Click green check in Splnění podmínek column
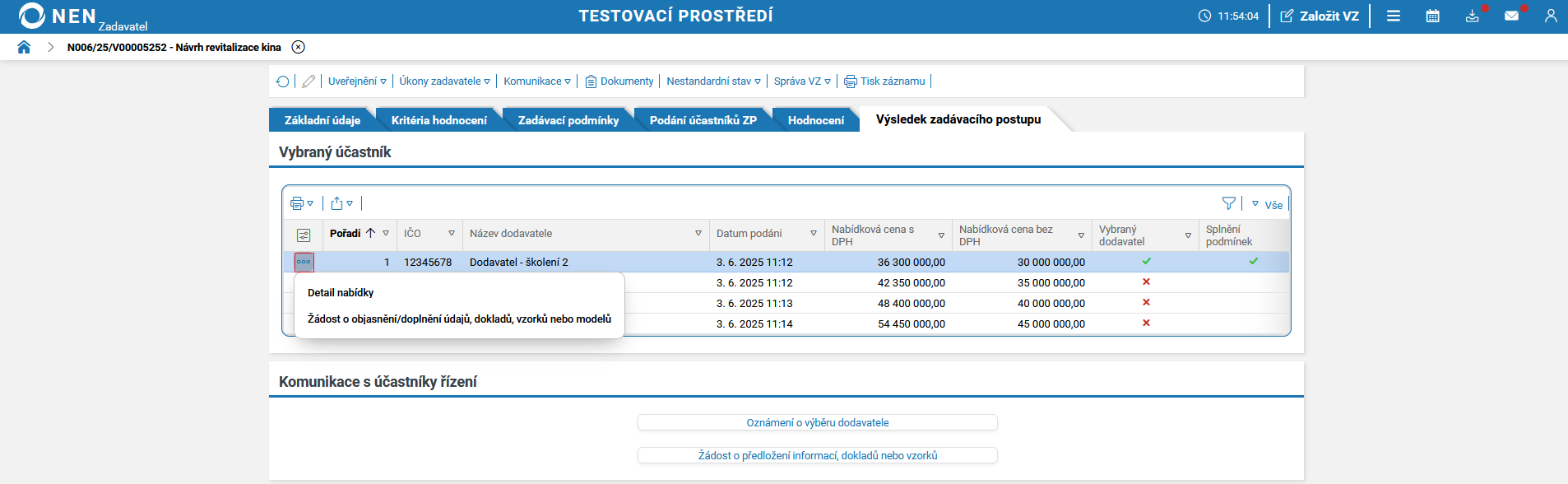1568x484 pixels. coord(1254,261)
